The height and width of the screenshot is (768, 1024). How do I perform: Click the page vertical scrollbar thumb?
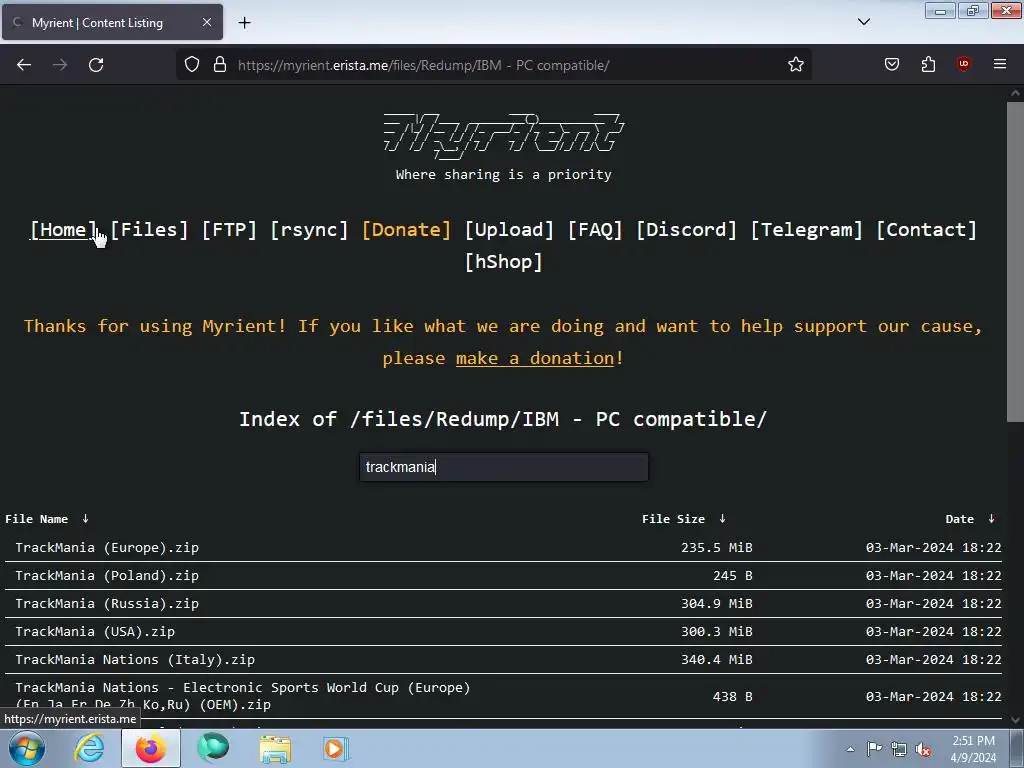[x=1015, y=261]
